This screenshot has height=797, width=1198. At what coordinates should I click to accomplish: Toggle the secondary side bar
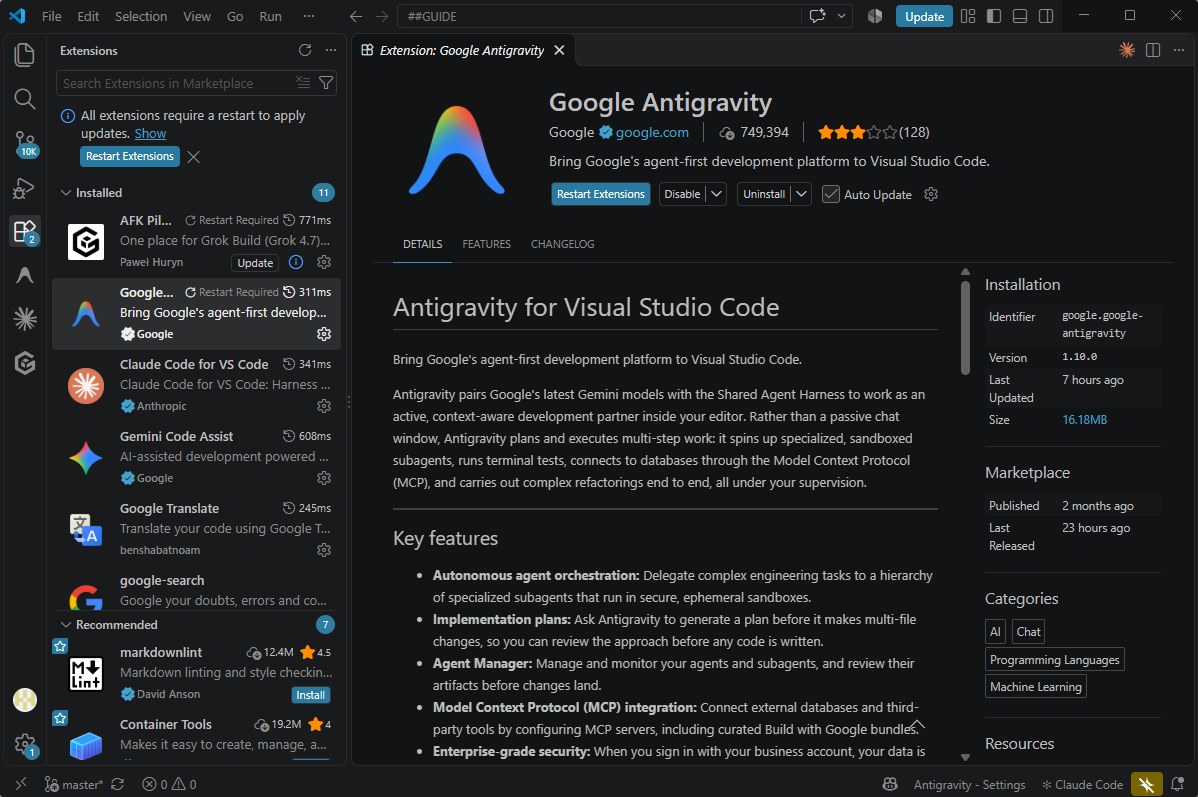pos(1046,16)
